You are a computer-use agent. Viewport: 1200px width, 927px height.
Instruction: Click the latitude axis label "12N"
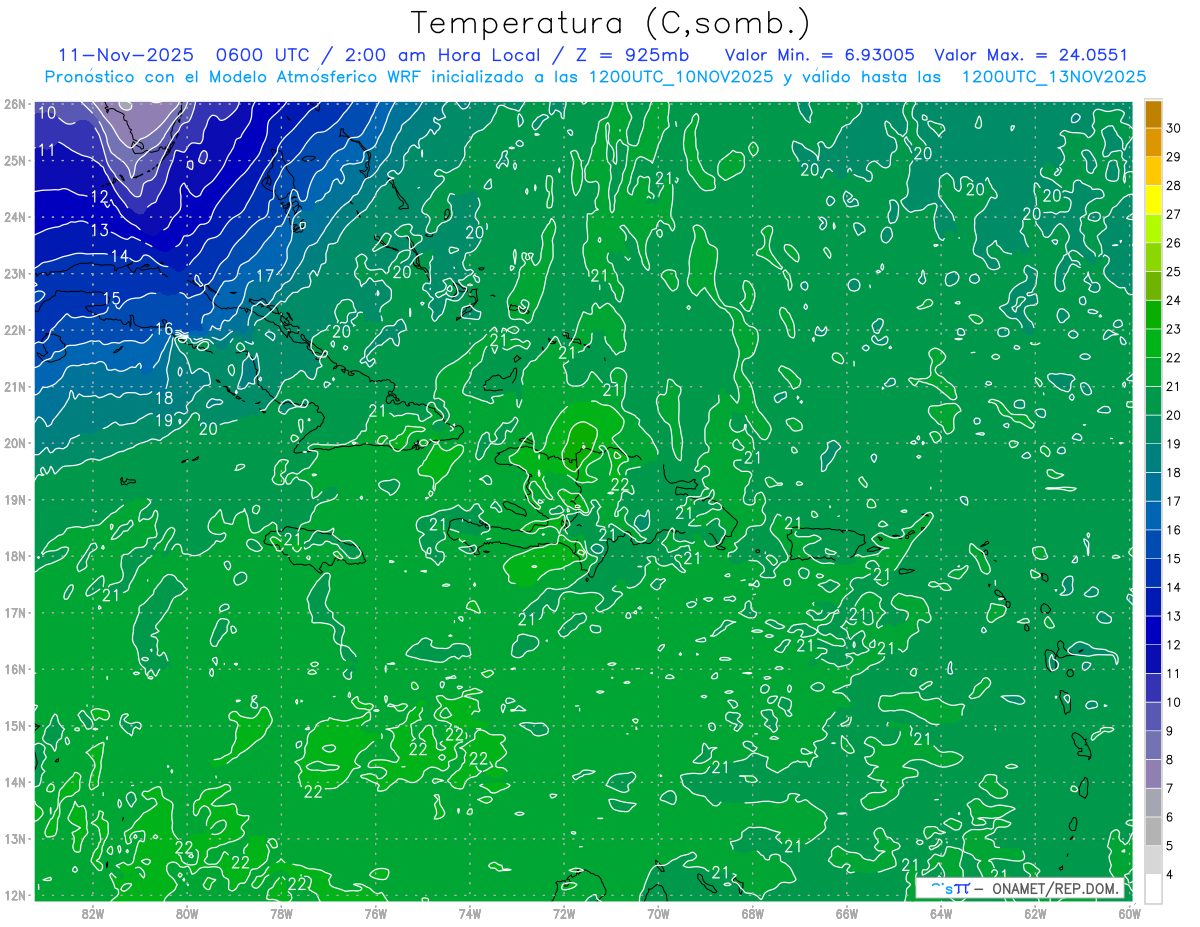pyautogui.click(x=15, y=895)
